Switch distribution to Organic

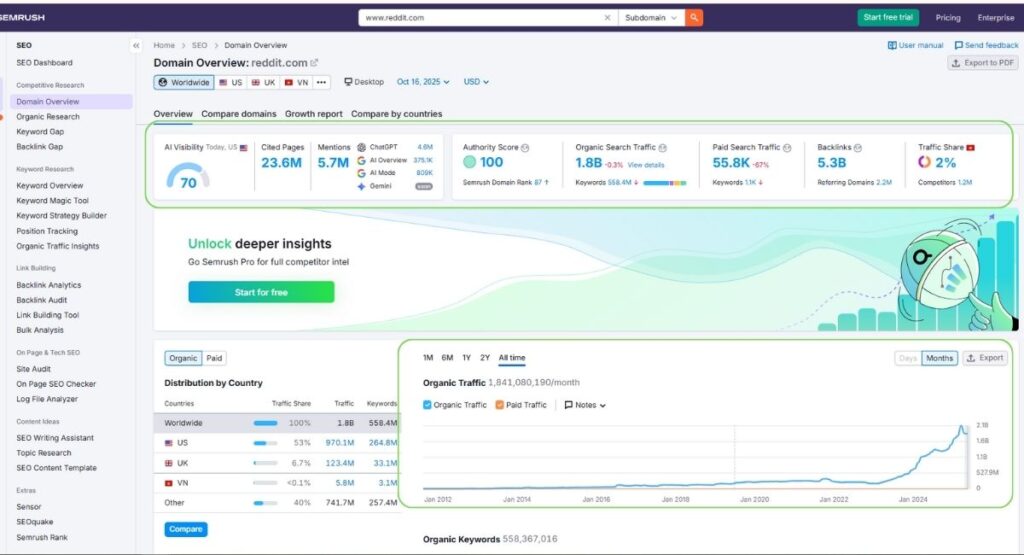point(183,358)
